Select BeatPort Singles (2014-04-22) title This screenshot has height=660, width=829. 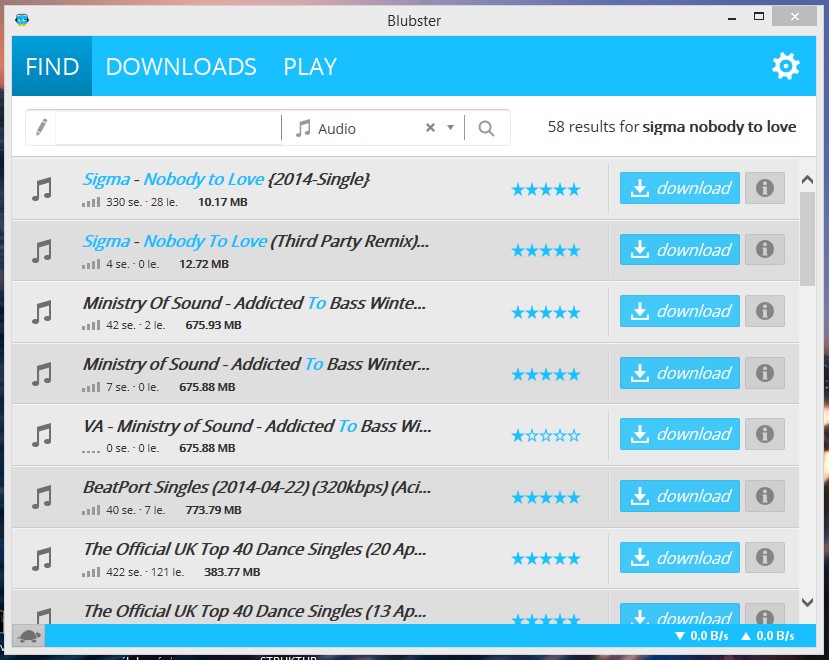(257, 487)
